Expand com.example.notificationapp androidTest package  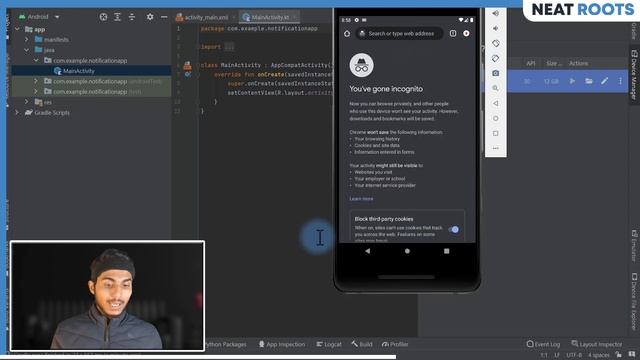pos(36,81)
